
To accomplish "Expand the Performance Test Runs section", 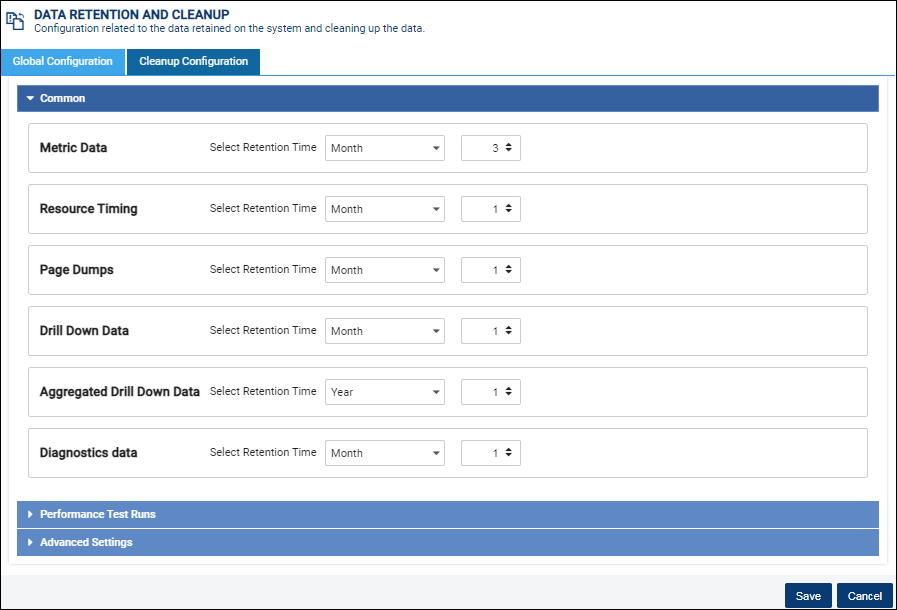I will [448, 514].
